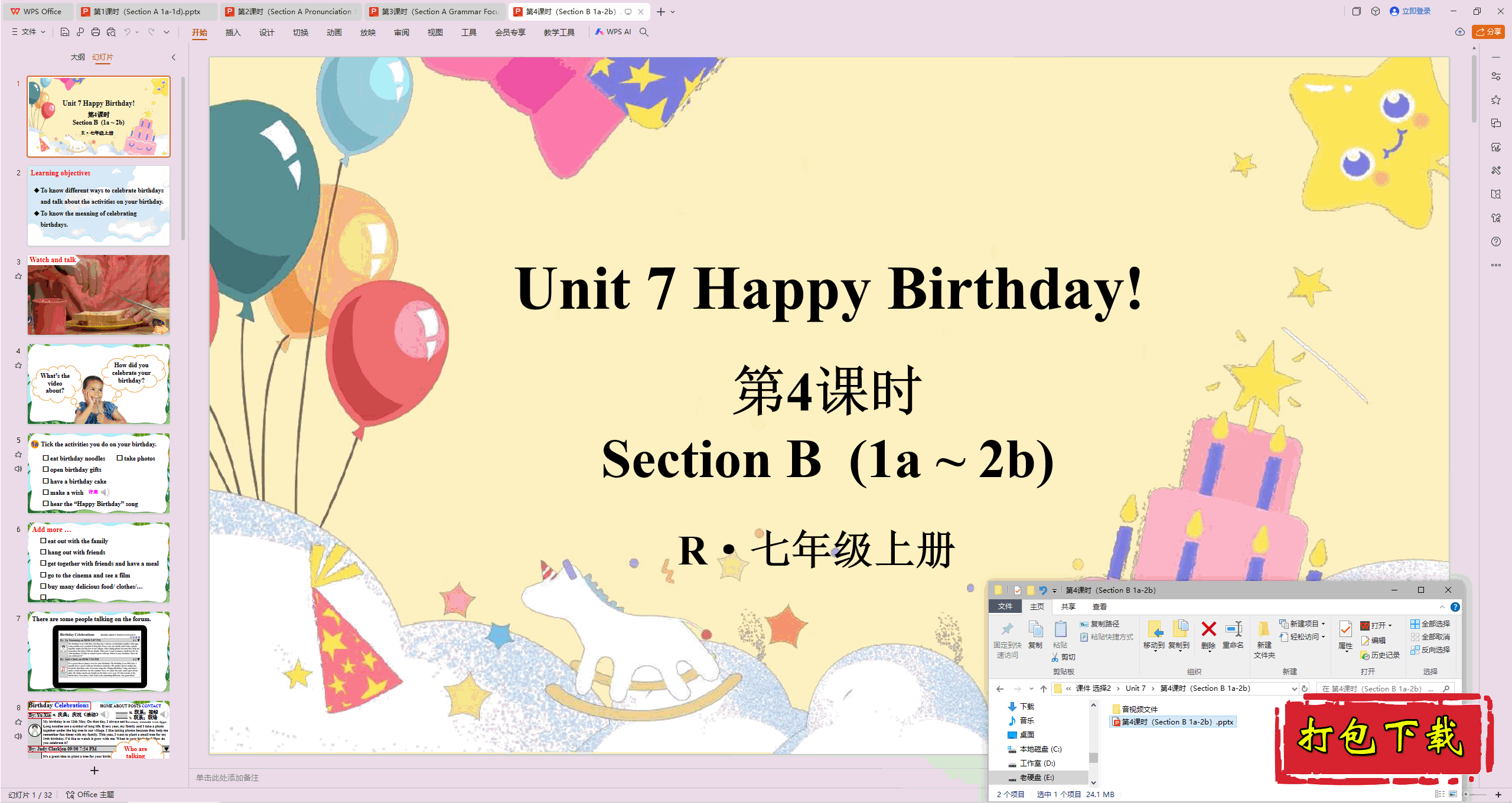1512x803 pixels.
Task: Open the File menu dropdown
Action: pos(29,32)
